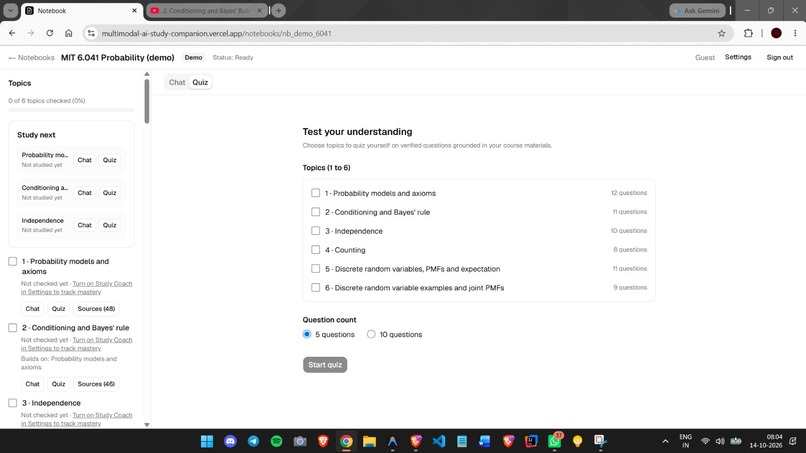Open the volume speaker tray icon
The height and width of the screenshot is (453, 806).
pyautogui.click(x=720, y=441)
